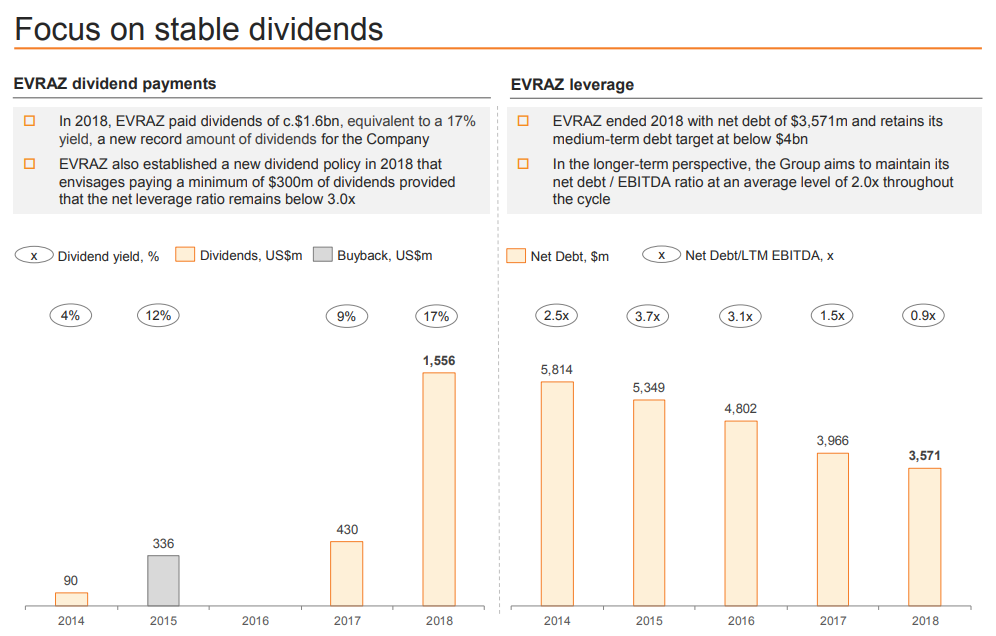The height and width of the screenshot is (636, 996).
Task: Click the 2014 dividends bar labeled 90
Action: pos(71,599)
